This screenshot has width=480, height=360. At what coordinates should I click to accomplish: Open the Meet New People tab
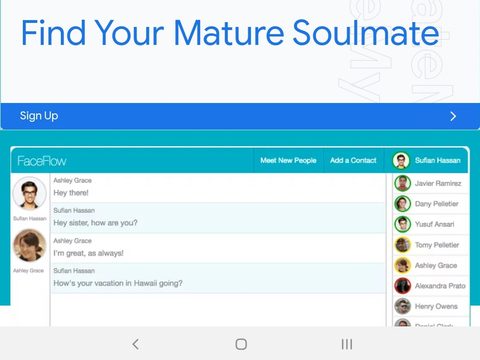288,160
